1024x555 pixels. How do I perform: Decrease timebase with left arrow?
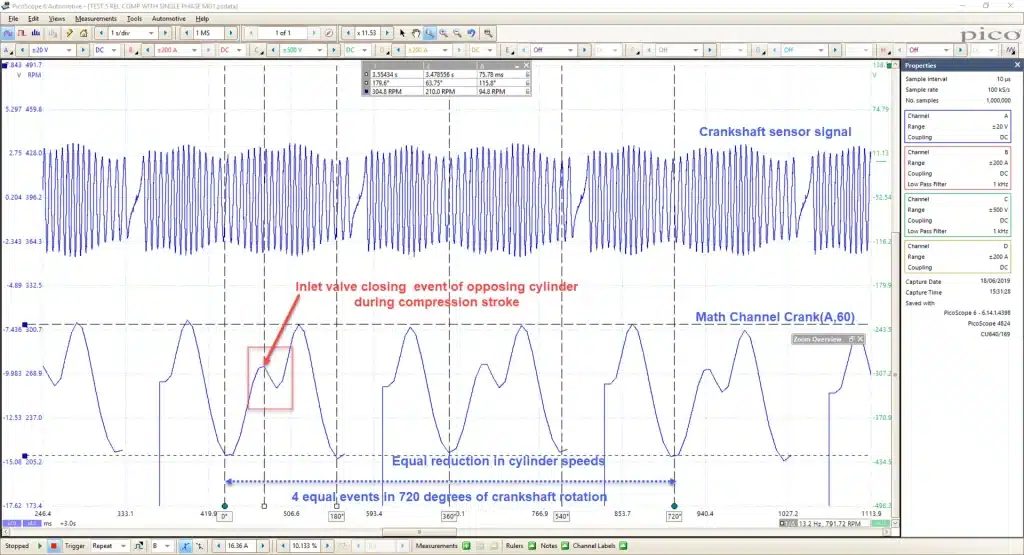[101, 33]
